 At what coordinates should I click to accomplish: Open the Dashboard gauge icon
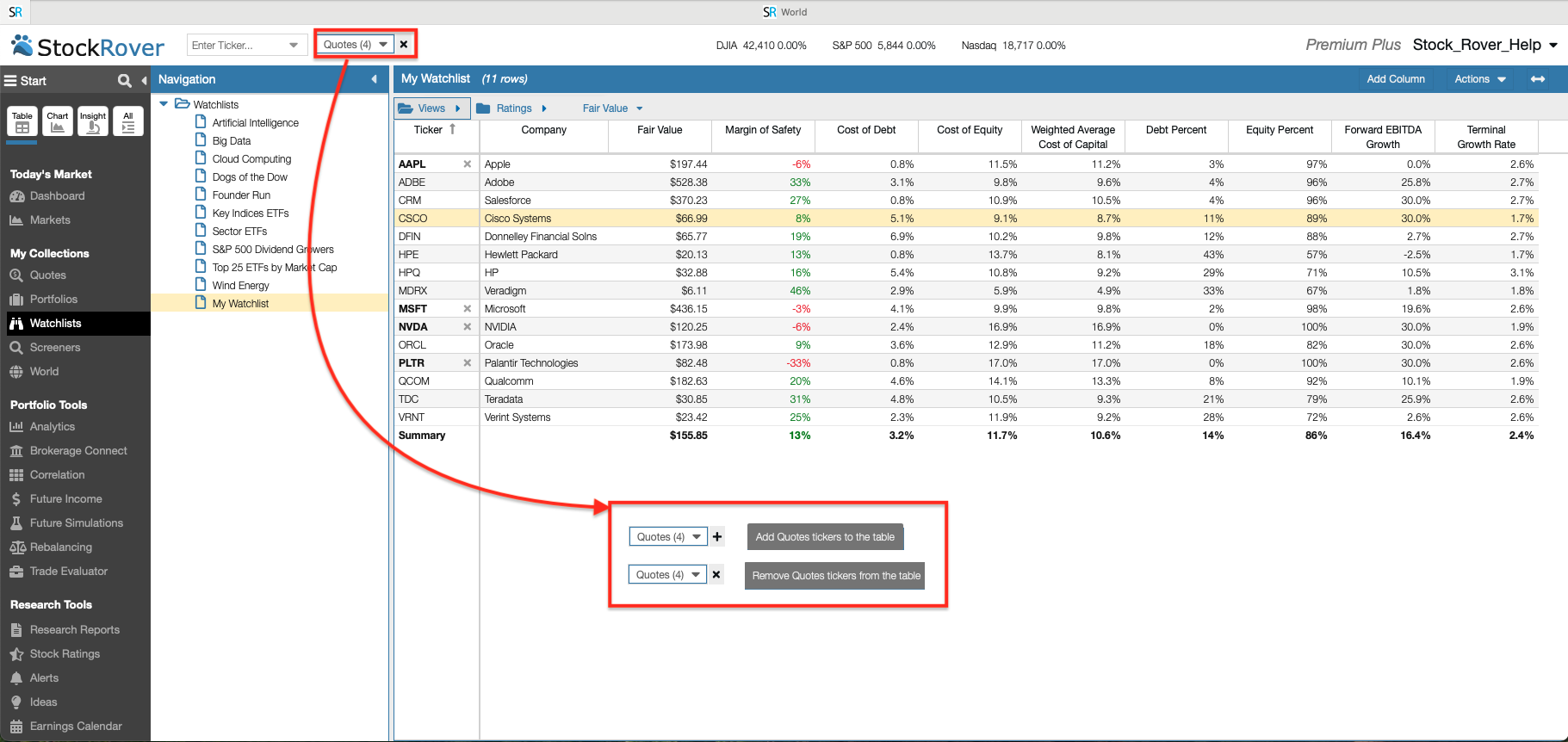16,196
